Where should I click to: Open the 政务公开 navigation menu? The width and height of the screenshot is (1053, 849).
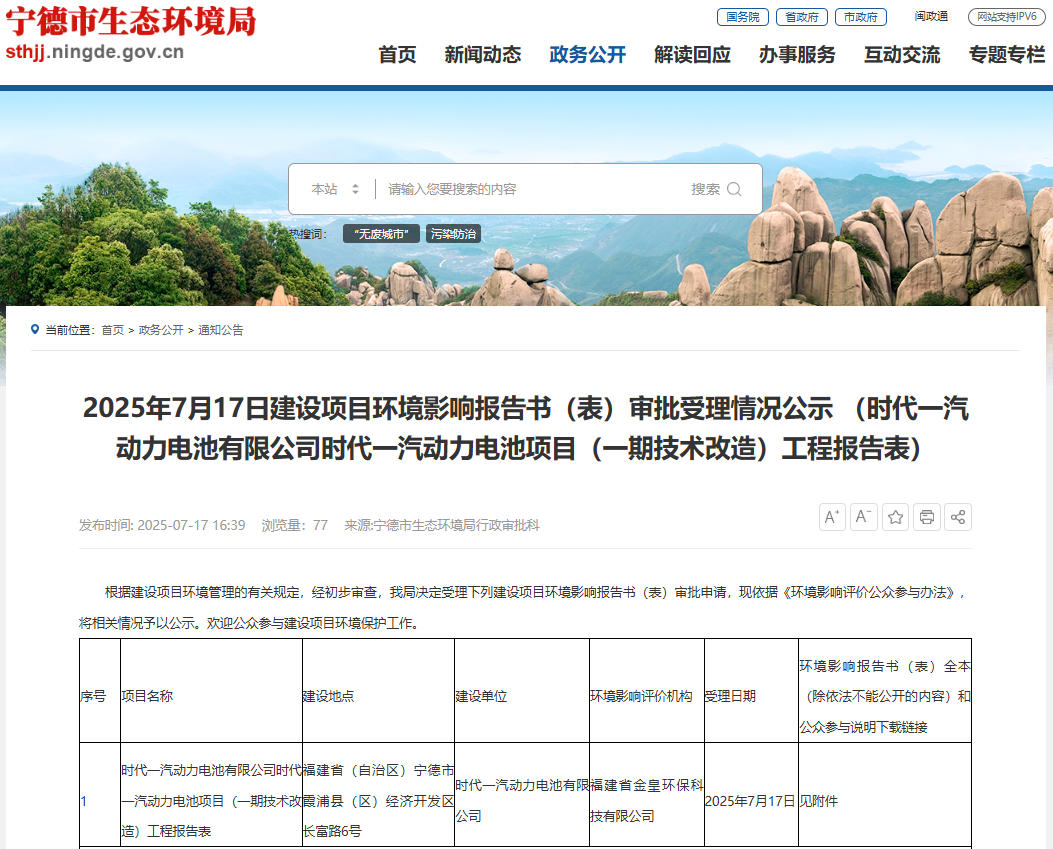pyautogui.click(x=585, y=56)
